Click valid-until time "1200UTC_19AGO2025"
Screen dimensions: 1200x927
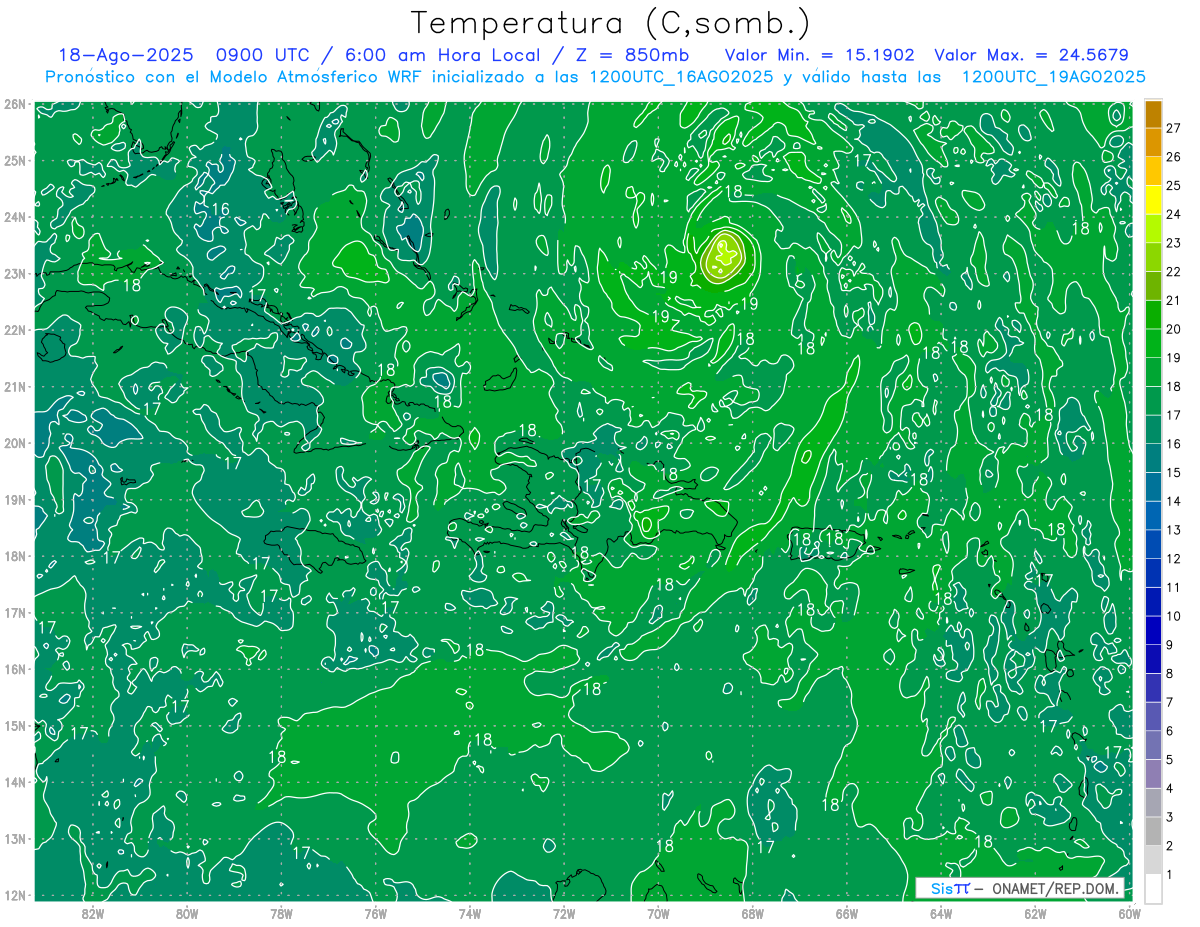tap(1053, 76)
